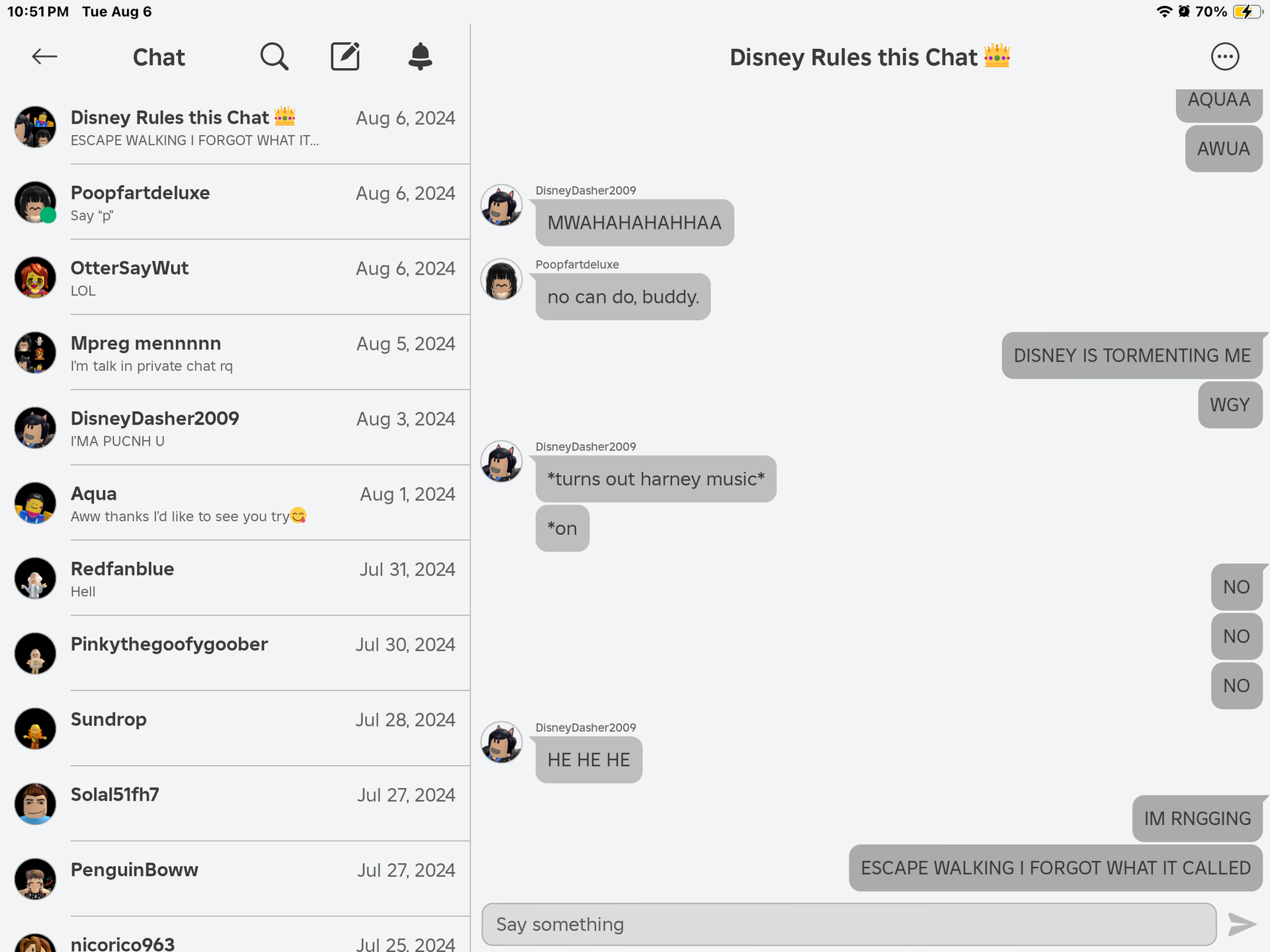The image size is (1270, 952).
Task: Select the ESCAPE WALKING I FORGOT message bubble
Action: coord(1056,868)
